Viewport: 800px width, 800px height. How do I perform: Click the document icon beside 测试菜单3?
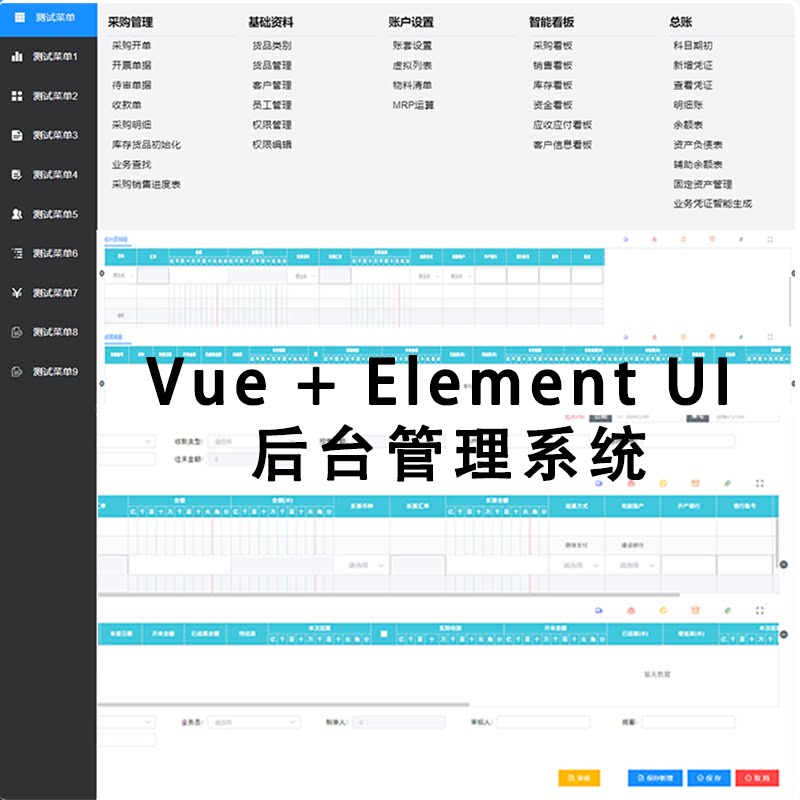pos(17,135)
